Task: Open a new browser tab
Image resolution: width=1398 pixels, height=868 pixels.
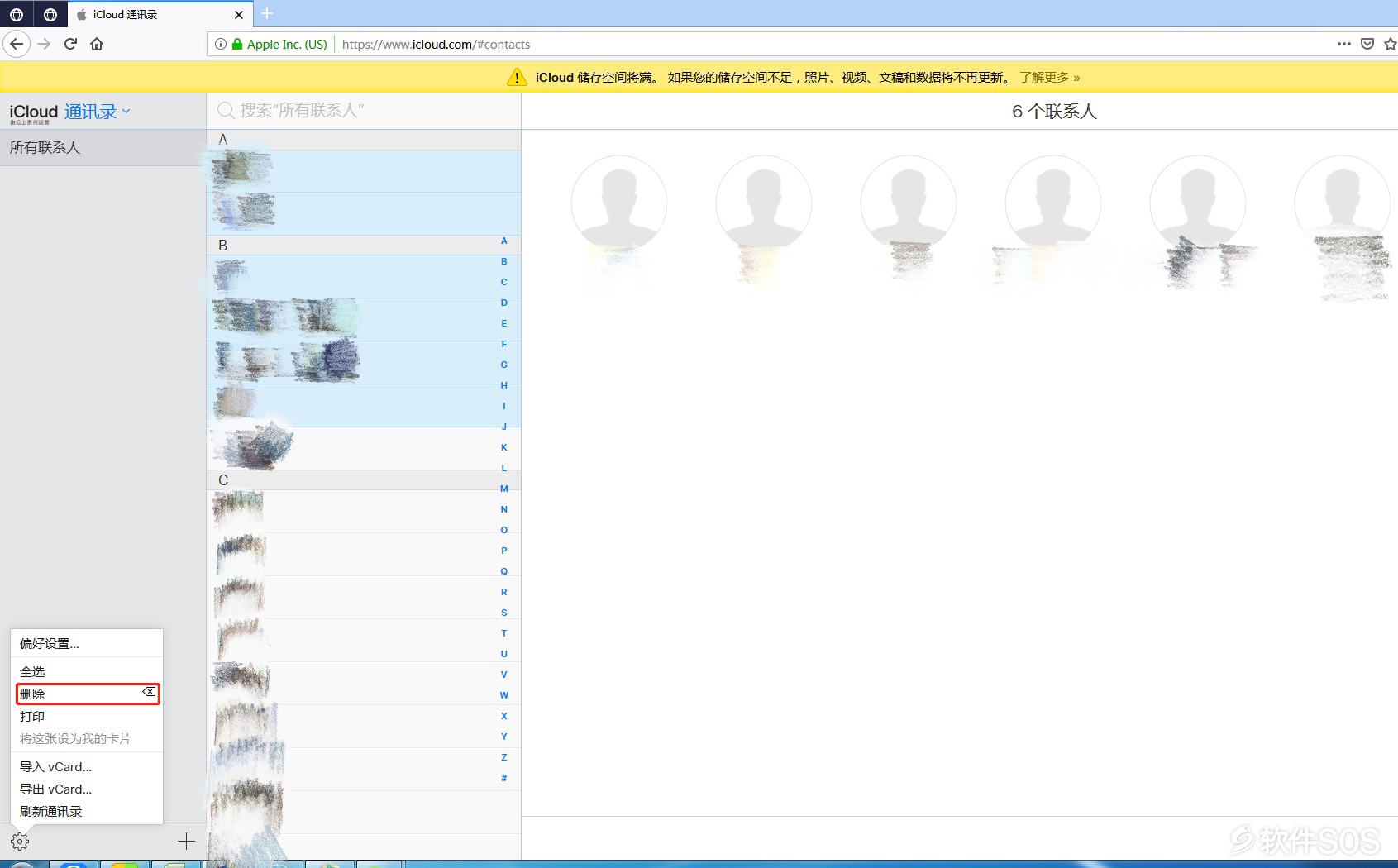Action: tap(267, 13)
